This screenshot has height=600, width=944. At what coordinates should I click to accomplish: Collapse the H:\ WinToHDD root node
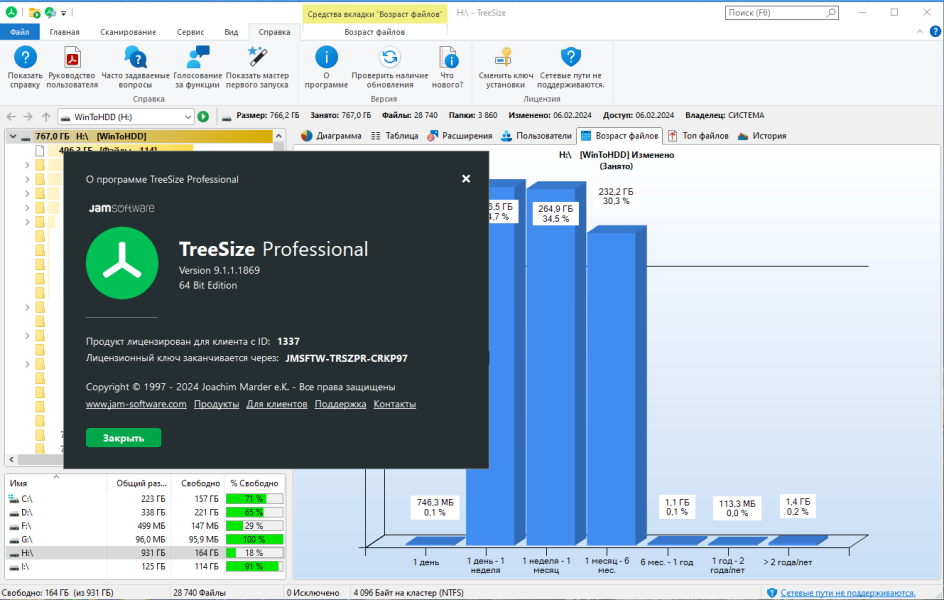[13, 136]
